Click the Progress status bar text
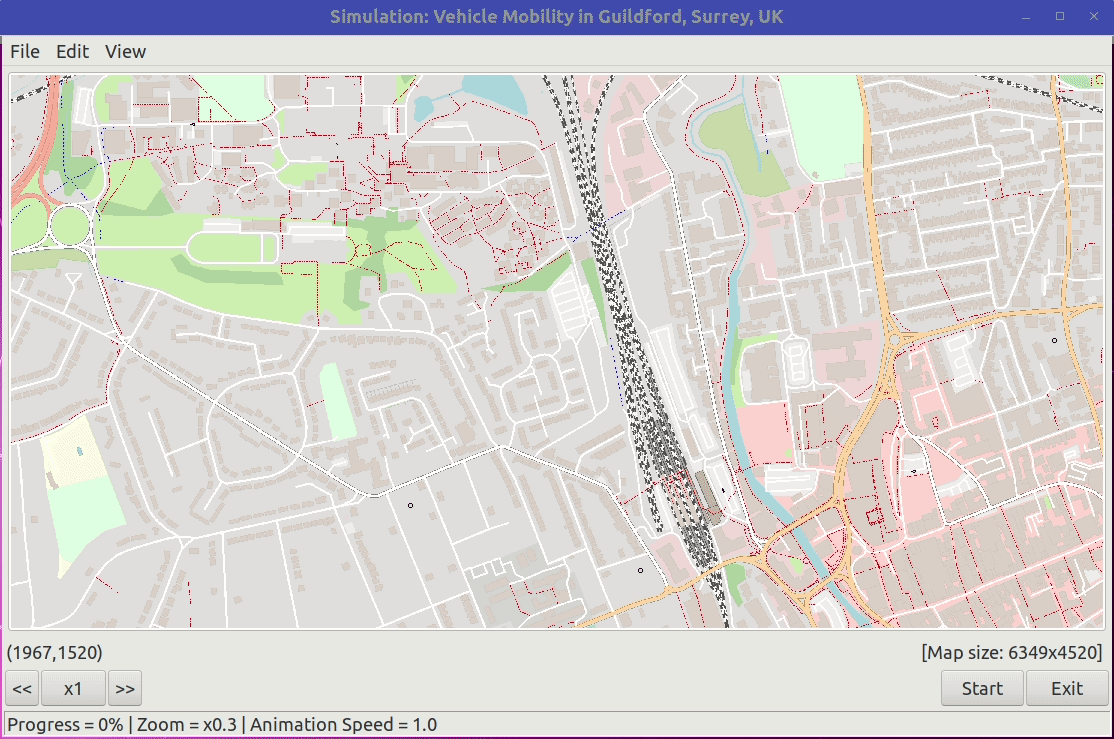The image size is (1114, 739). tap(222, 725)
